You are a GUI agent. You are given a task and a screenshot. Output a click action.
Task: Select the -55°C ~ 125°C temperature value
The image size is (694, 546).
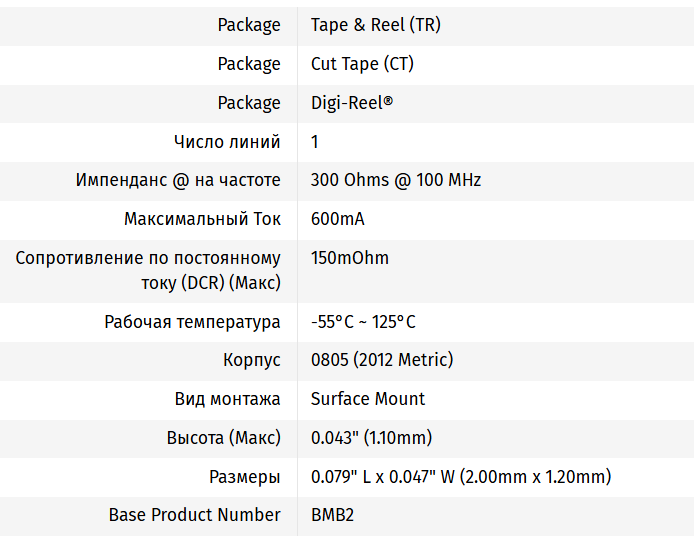pos(363,322)
